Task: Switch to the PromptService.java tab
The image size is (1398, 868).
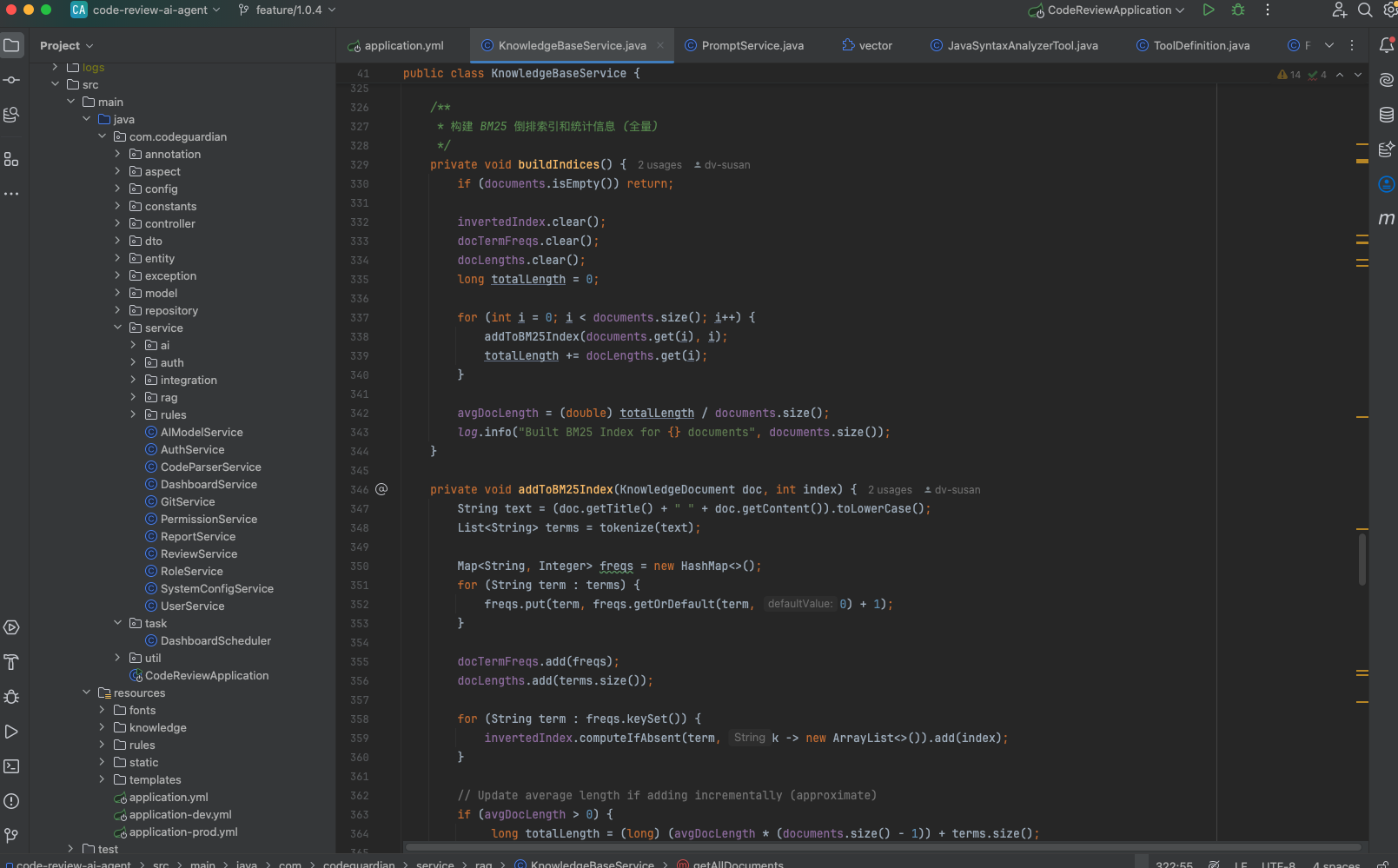Action: (752, 45)
